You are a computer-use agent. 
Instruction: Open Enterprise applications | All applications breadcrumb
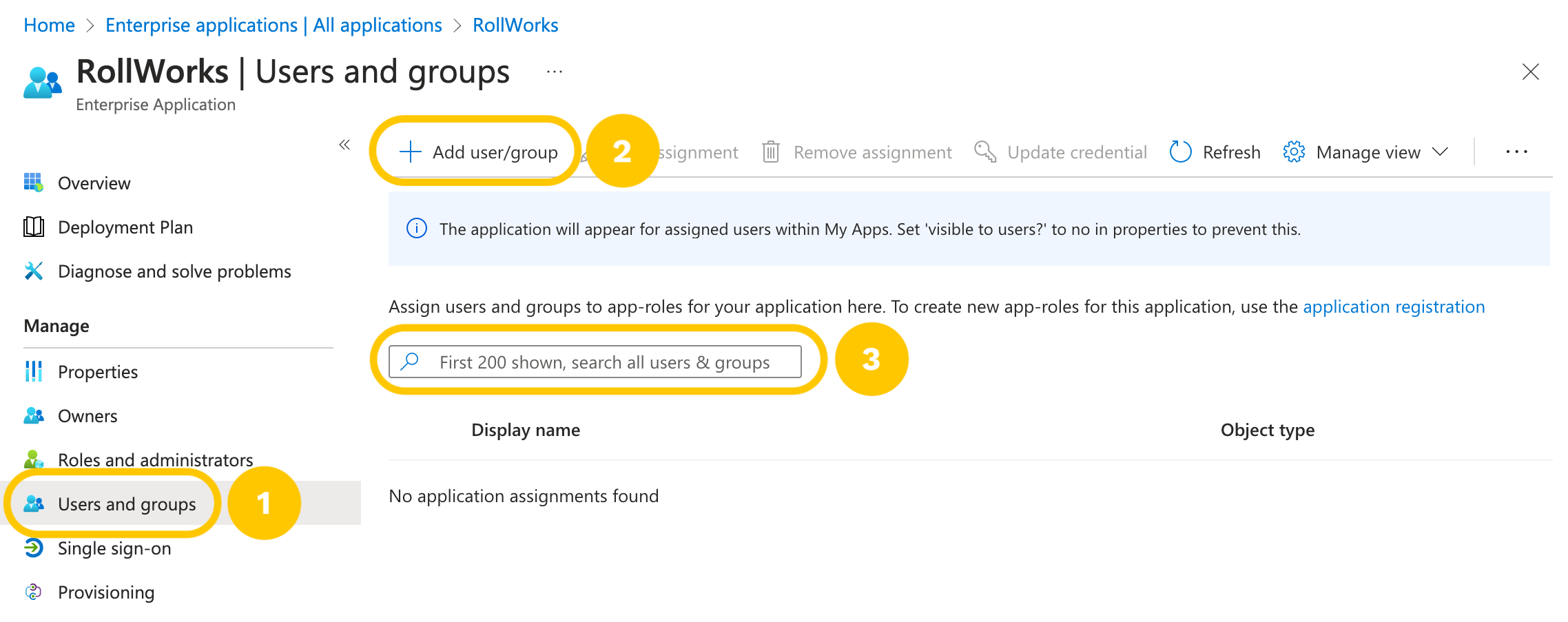274,25
